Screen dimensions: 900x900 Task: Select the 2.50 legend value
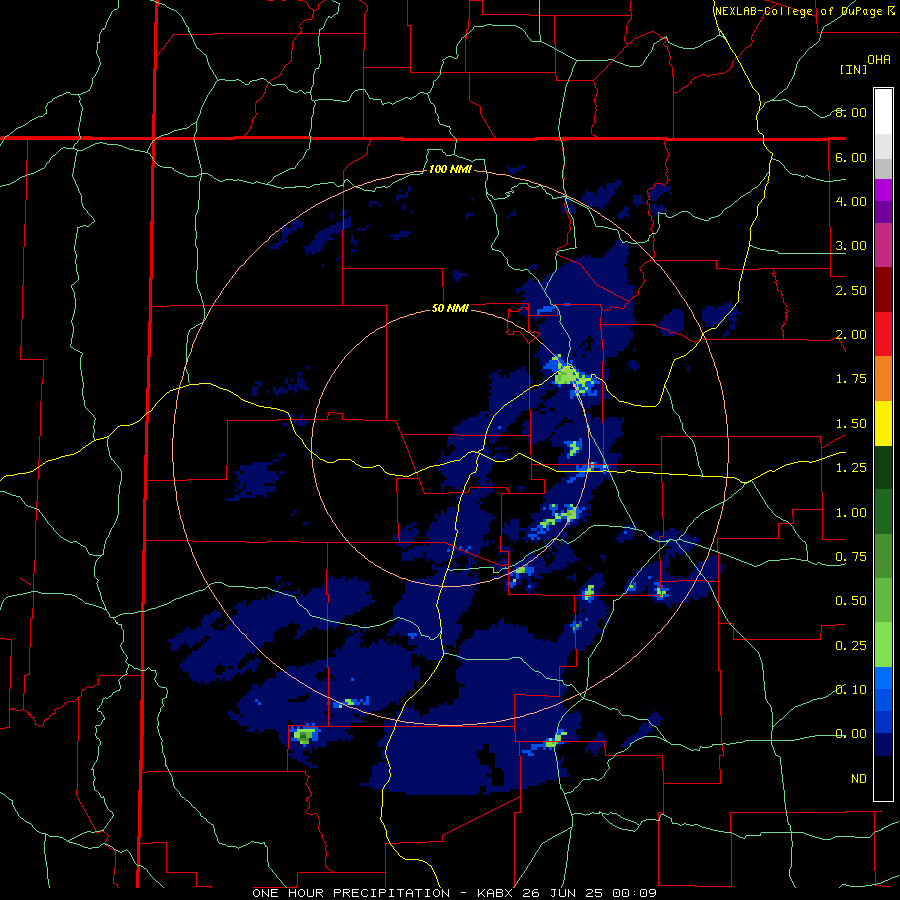[x=851, y=290]
